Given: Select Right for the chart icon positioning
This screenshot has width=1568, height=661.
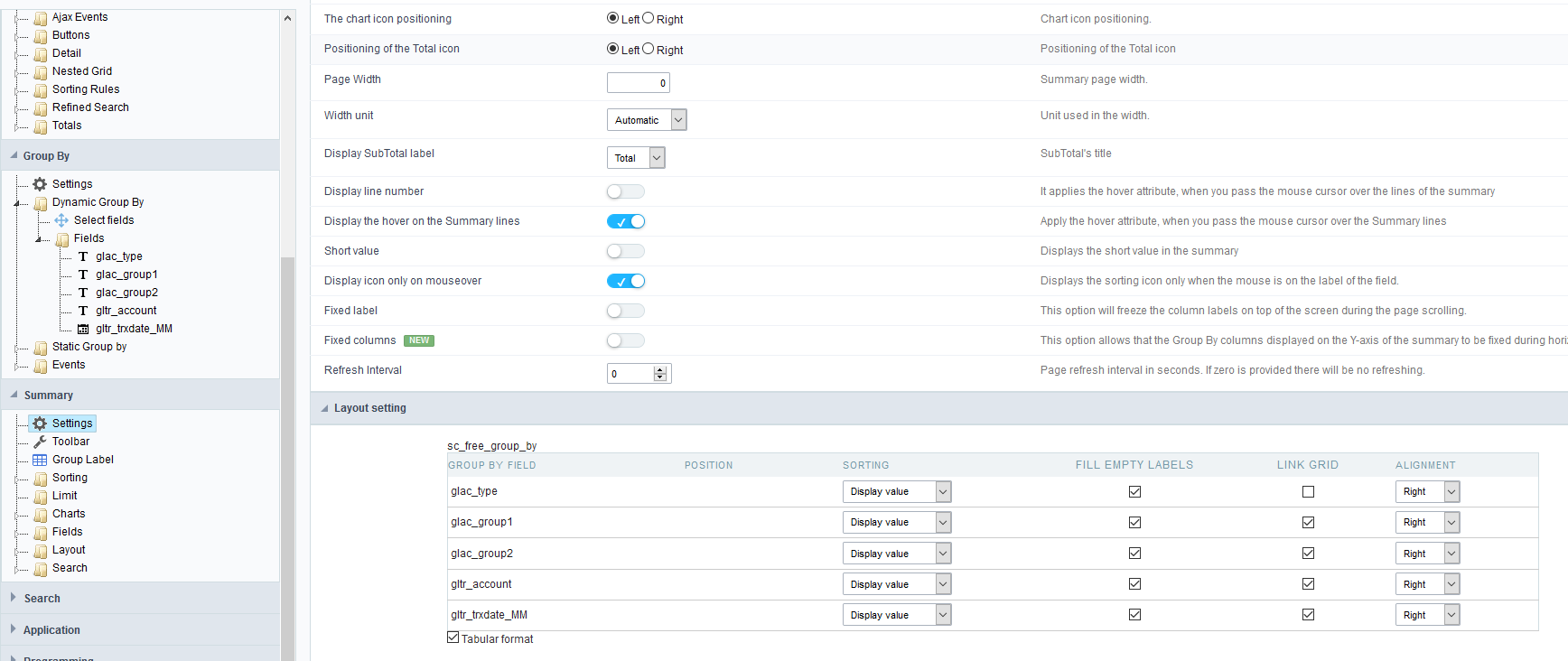Looking at the screenshot, I should coord(648,18).
